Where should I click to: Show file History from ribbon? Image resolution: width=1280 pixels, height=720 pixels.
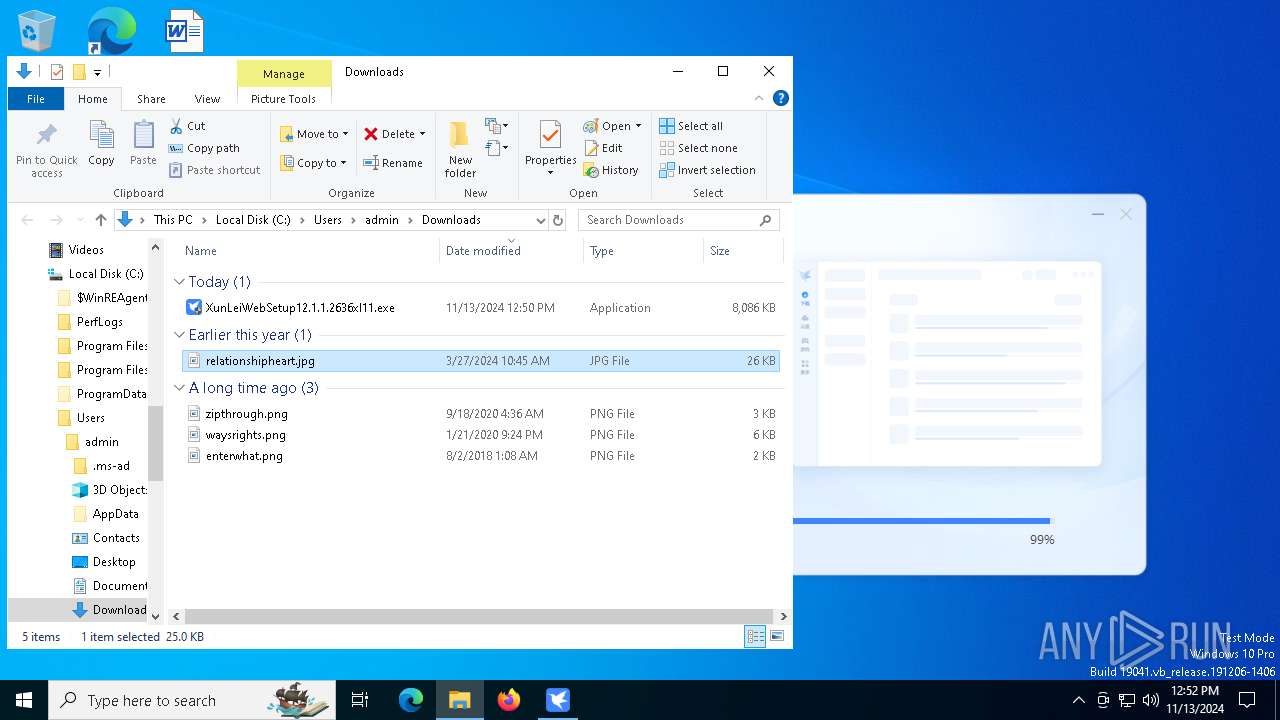tap(611, 170)
